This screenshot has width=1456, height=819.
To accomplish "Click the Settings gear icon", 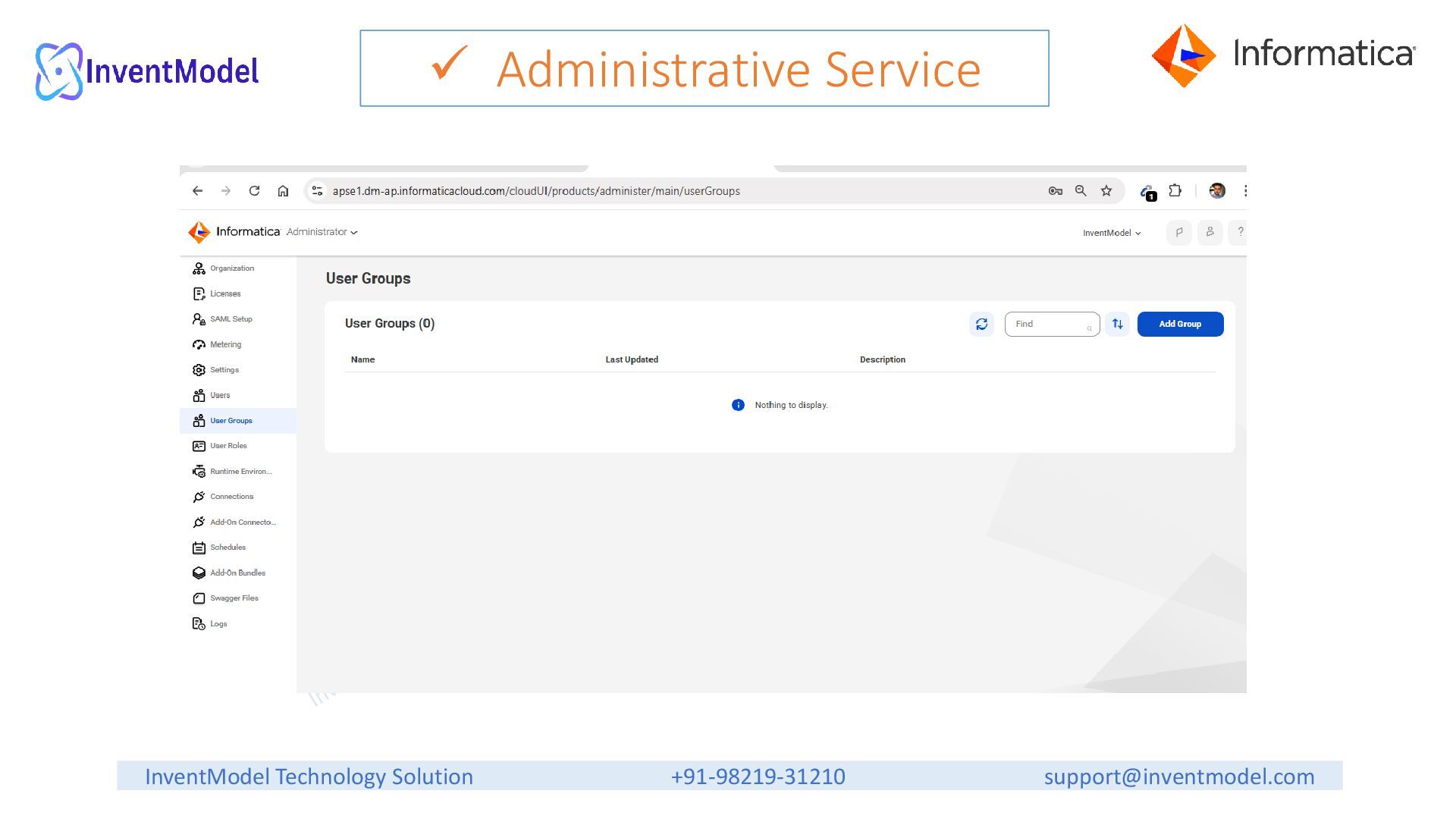I will pyautogui.click(x=199, y=370).
